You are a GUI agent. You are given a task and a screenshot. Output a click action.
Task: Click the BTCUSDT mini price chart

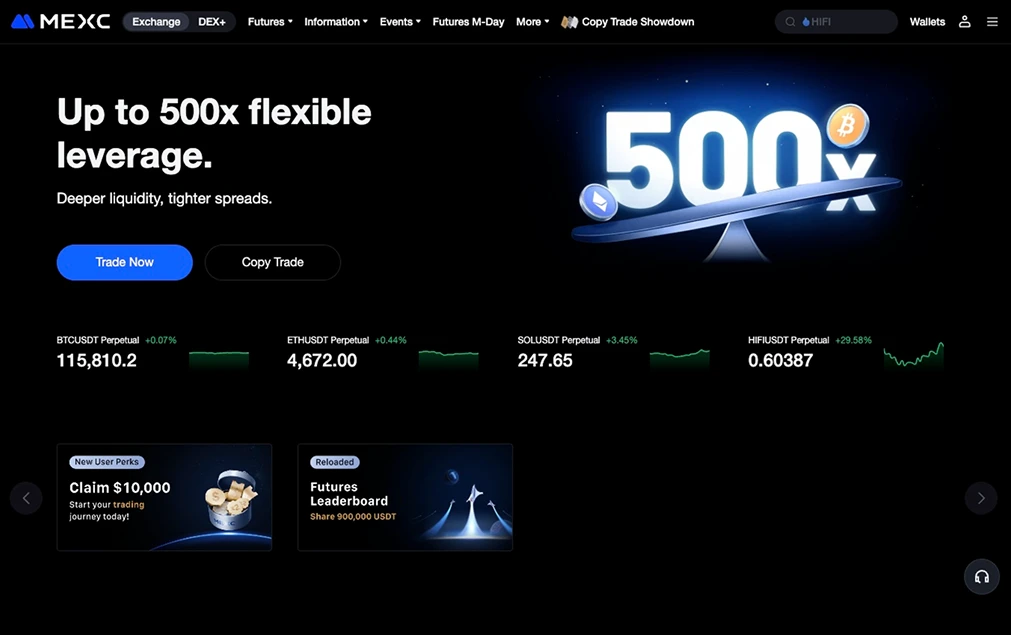pos(219,359)
